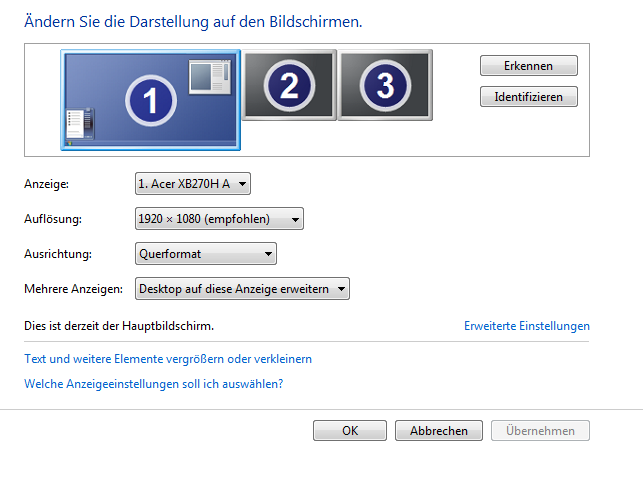Open the Auflösung dropdown
Image resolution: width=643 pixels, height=485 pixels.
[219, 219]
